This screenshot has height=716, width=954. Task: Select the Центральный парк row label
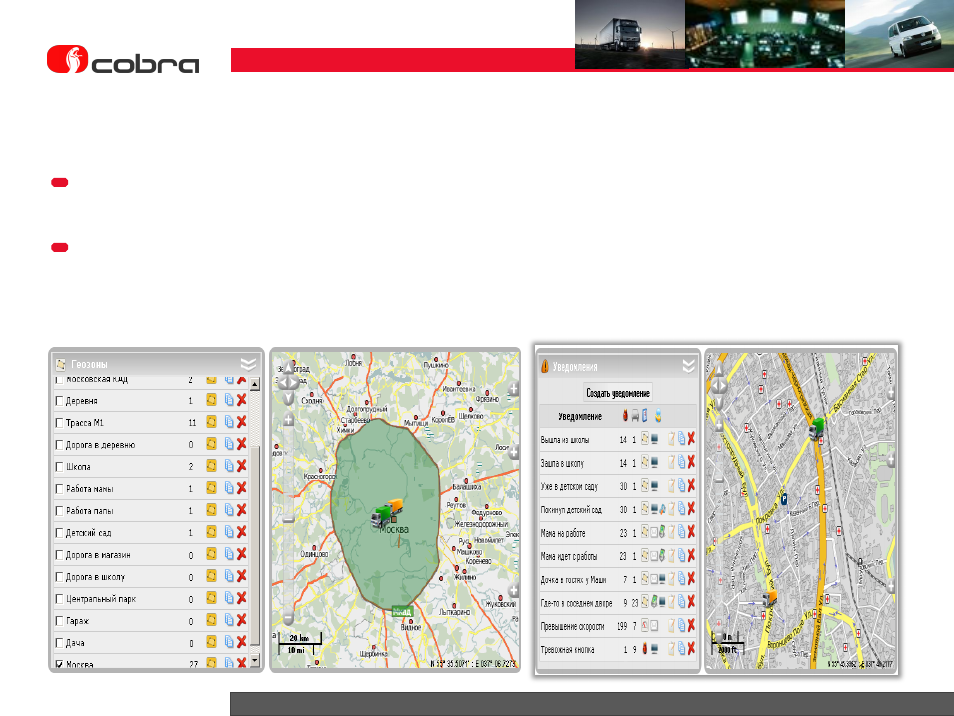tap(101, 599)
